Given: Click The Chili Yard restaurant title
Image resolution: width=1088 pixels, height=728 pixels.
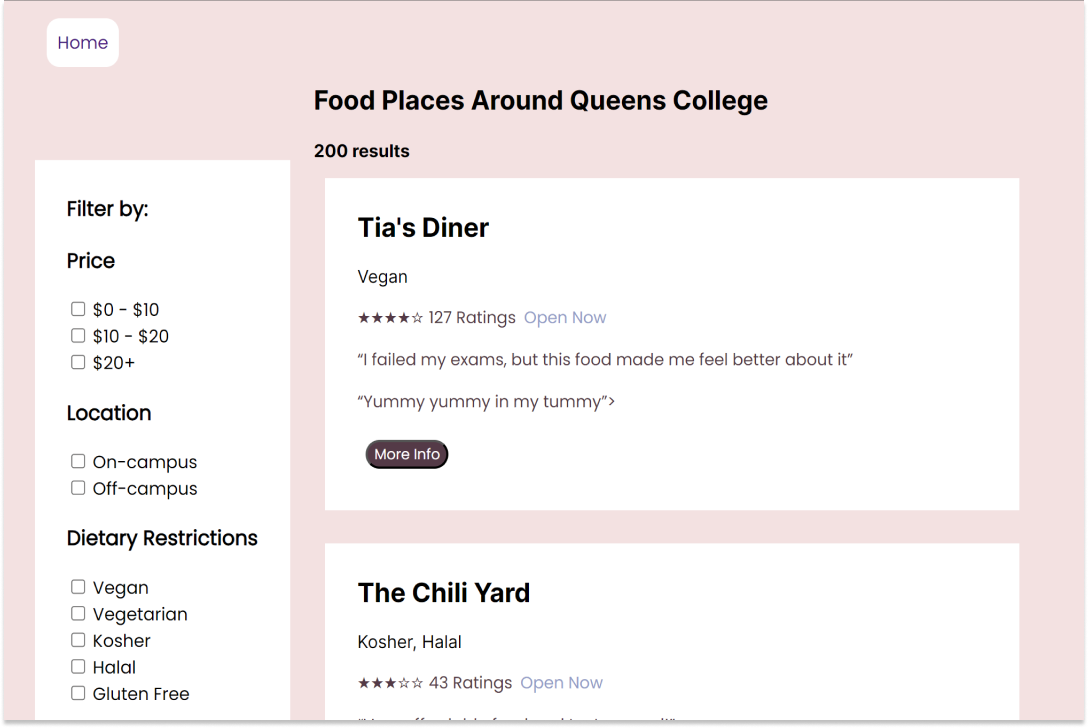Looking at the screenshot, I should [x=444, y=592].
